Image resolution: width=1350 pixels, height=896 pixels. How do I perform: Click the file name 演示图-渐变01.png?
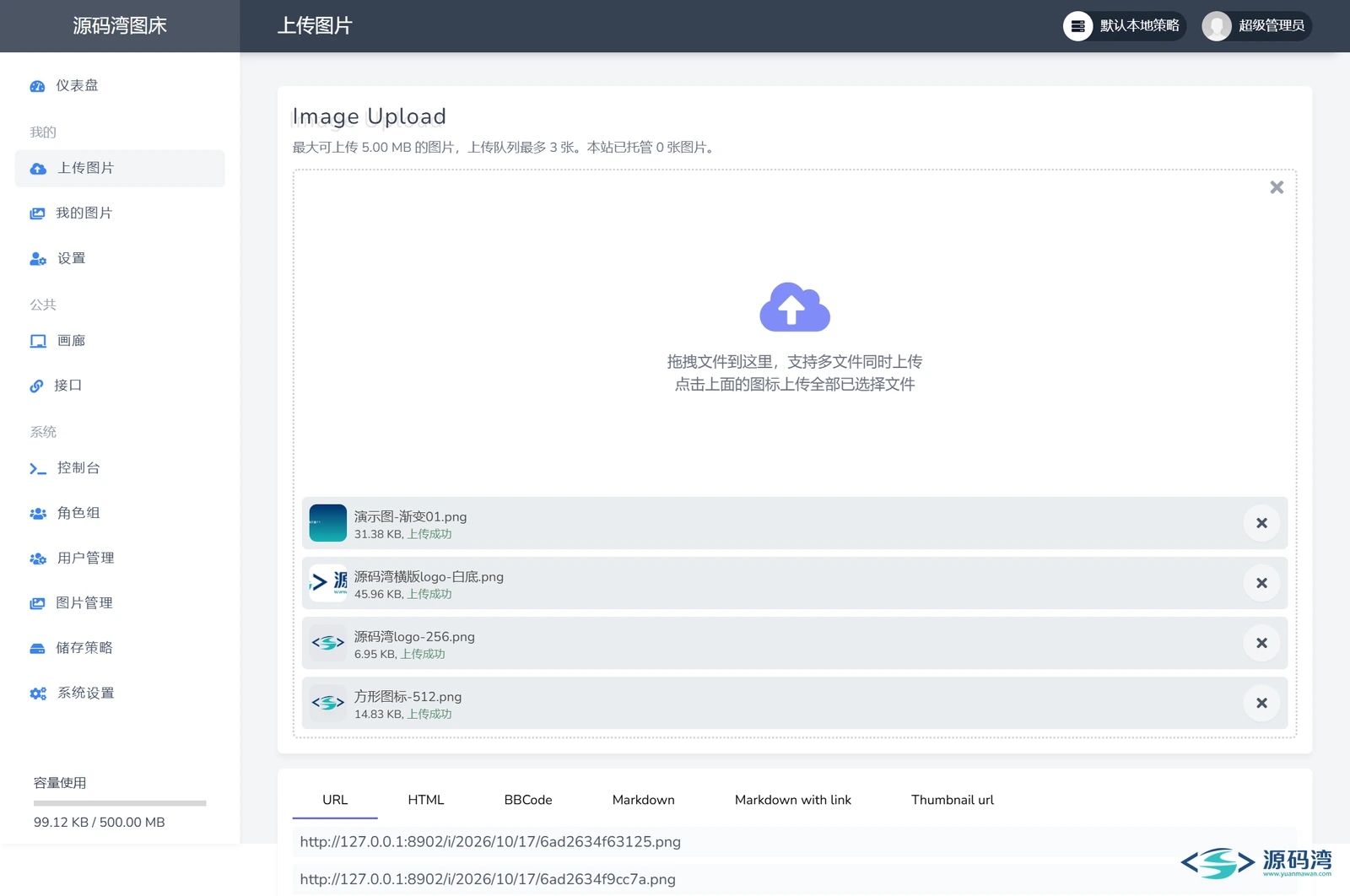tap(410, 517)
